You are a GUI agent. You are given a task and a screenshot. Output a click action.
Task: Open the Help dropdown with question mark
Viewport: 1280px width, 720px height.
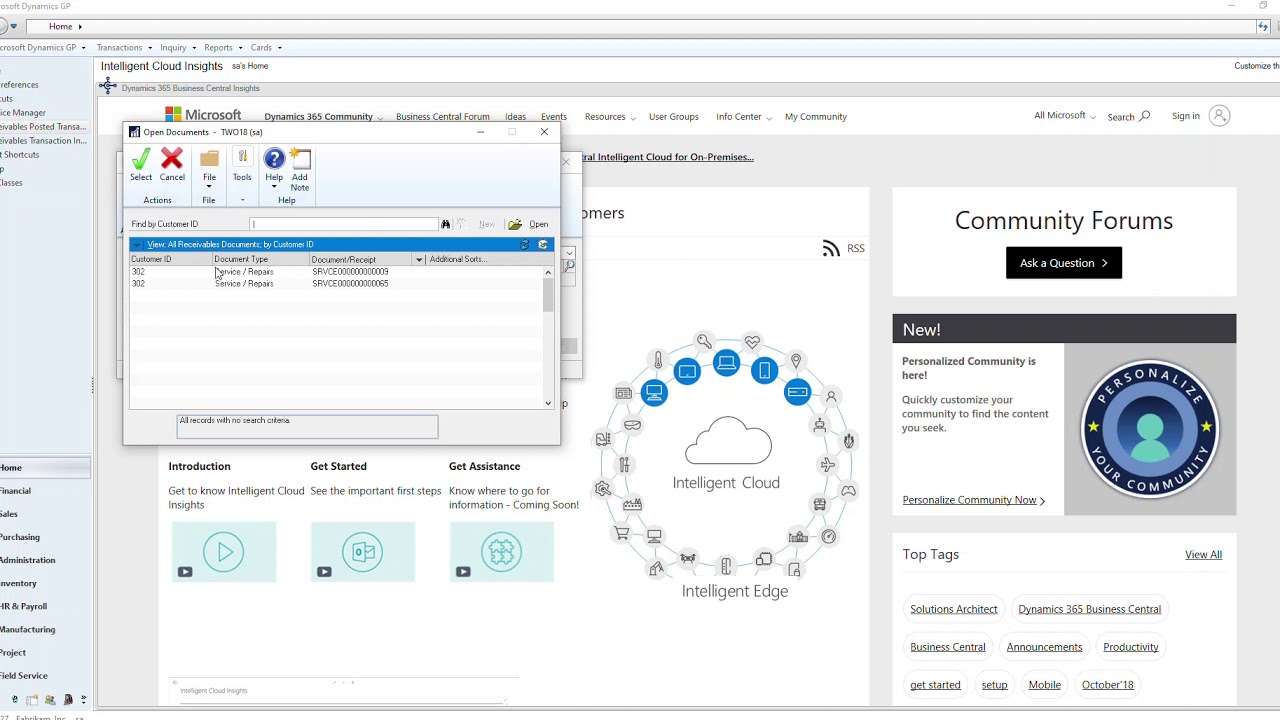(x=274, y=168)
